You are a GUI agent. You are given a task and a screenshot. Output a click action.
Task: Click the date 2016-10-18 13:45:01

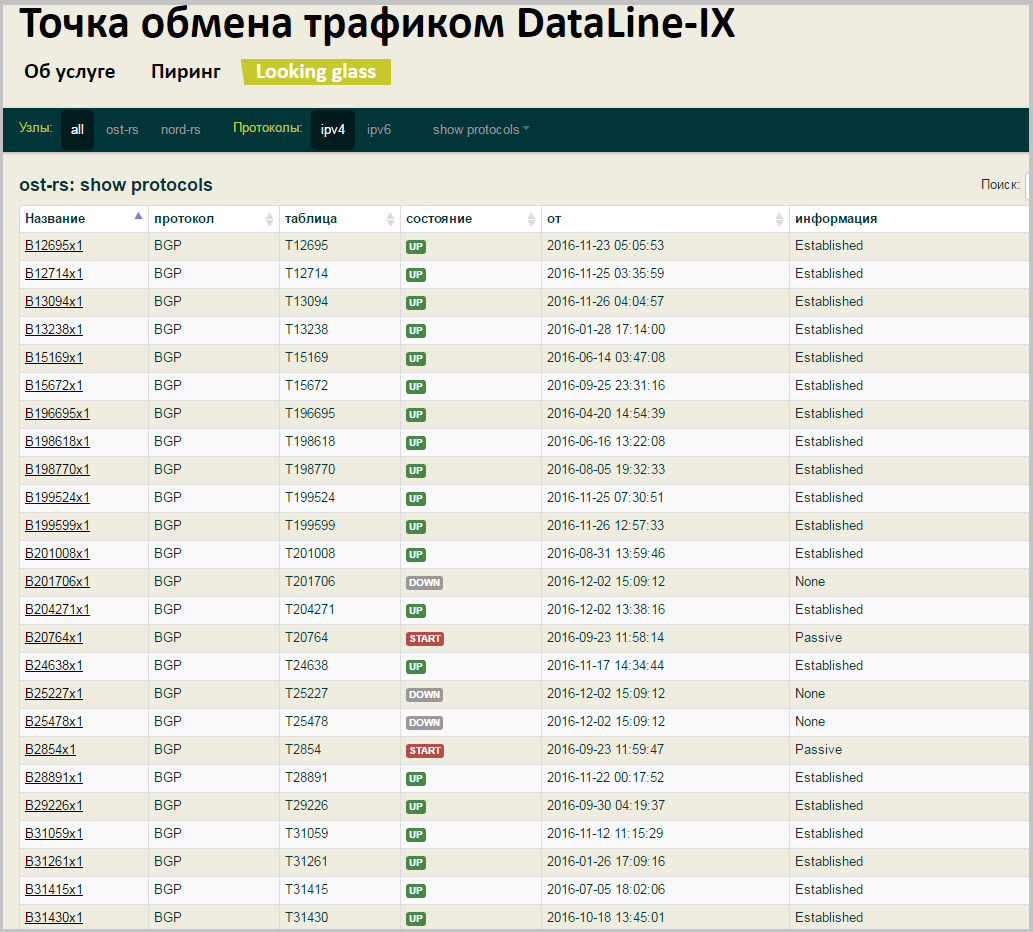click(605, 918)
